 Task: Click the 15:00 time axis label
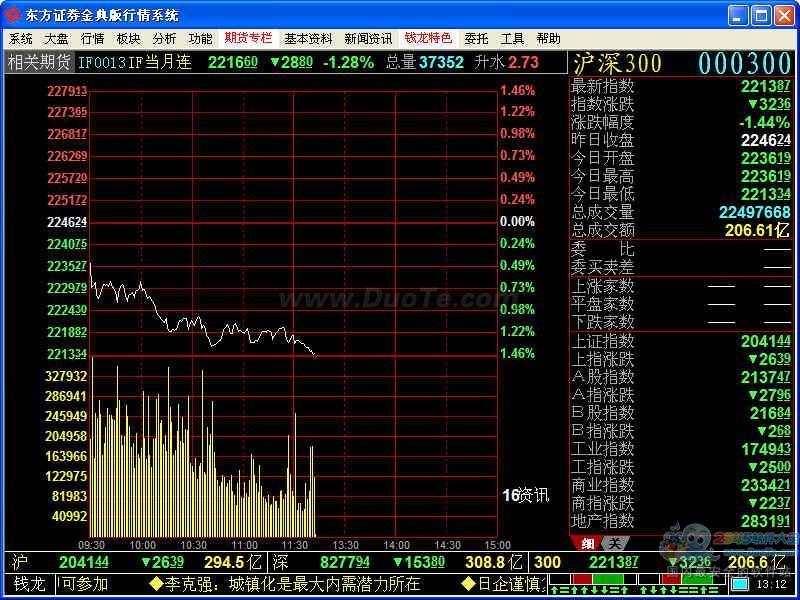[x=497, y=545]
